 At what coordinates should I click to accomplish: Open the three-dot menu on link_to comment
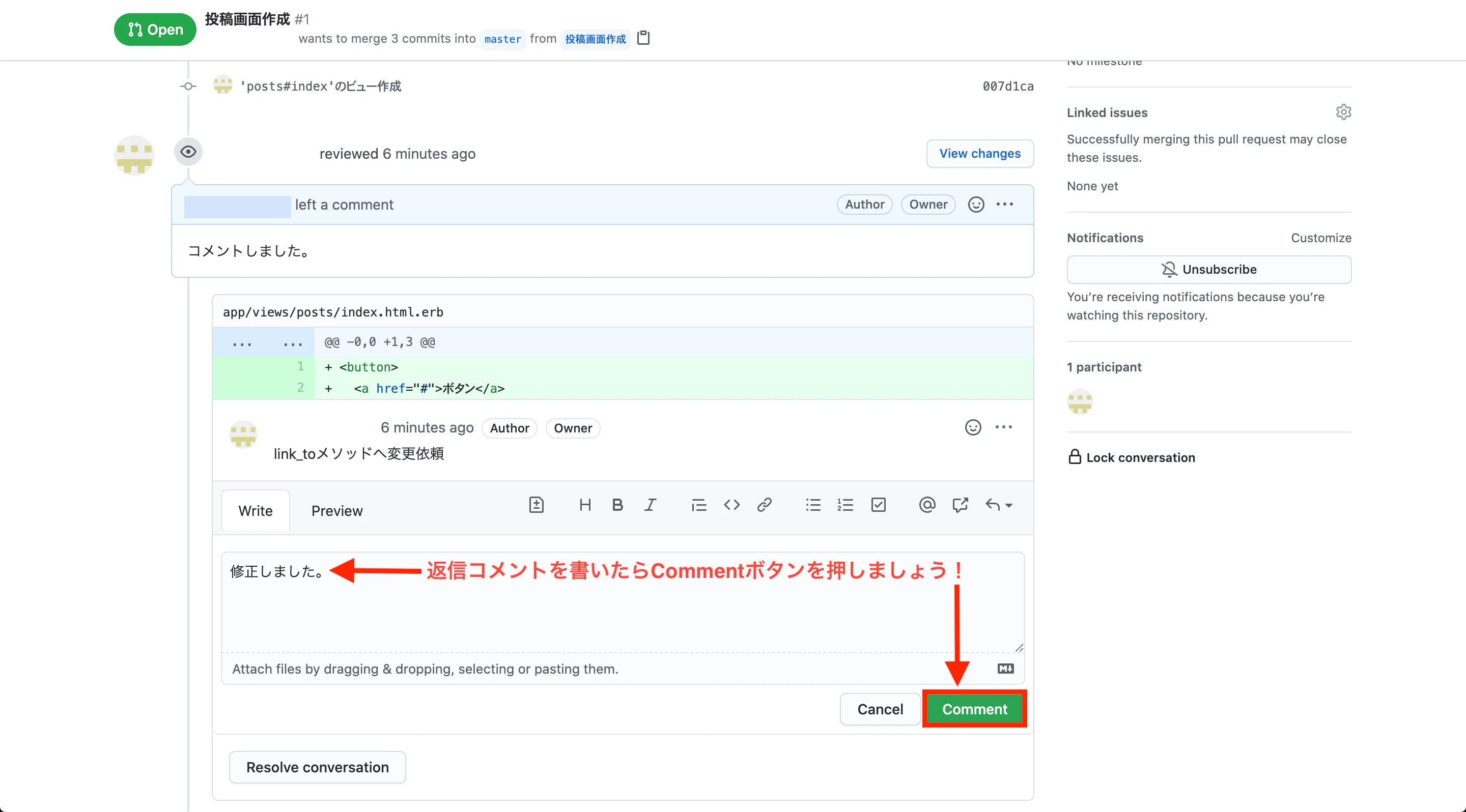pos(1003,427)
